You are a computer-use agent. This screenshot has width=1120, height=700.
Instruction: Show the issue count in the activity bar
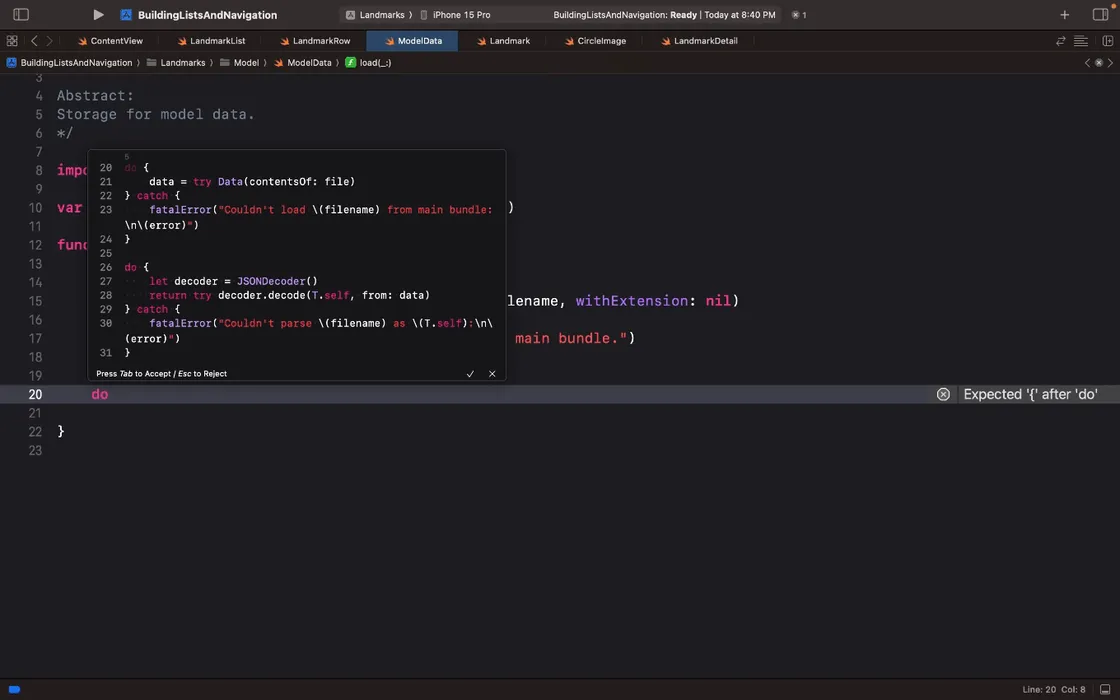(x=799, y=15)
